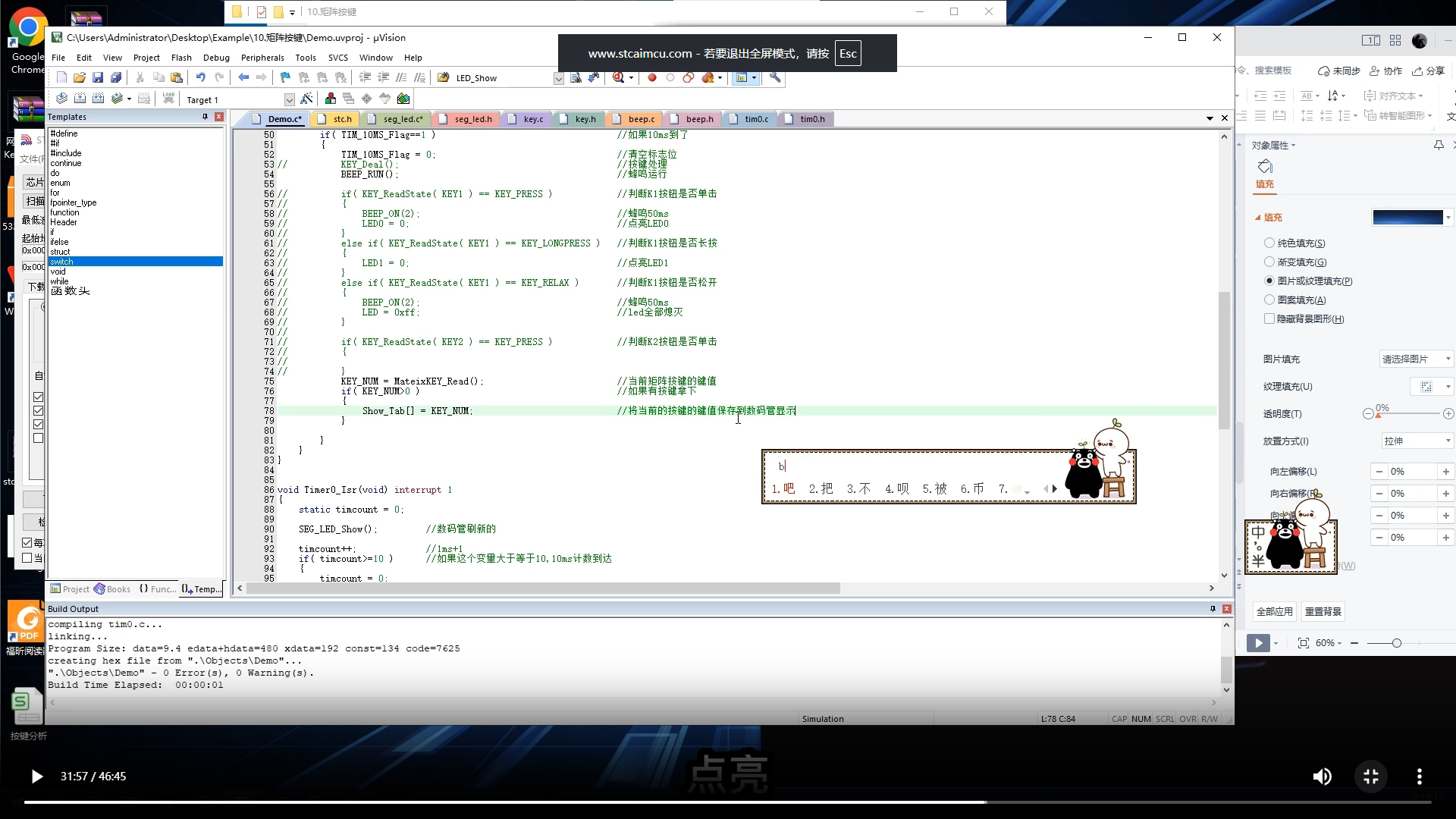Screen dimensions: 1456x819
Task: Navigate backward with blue left arrow
Action: point(243,77)
